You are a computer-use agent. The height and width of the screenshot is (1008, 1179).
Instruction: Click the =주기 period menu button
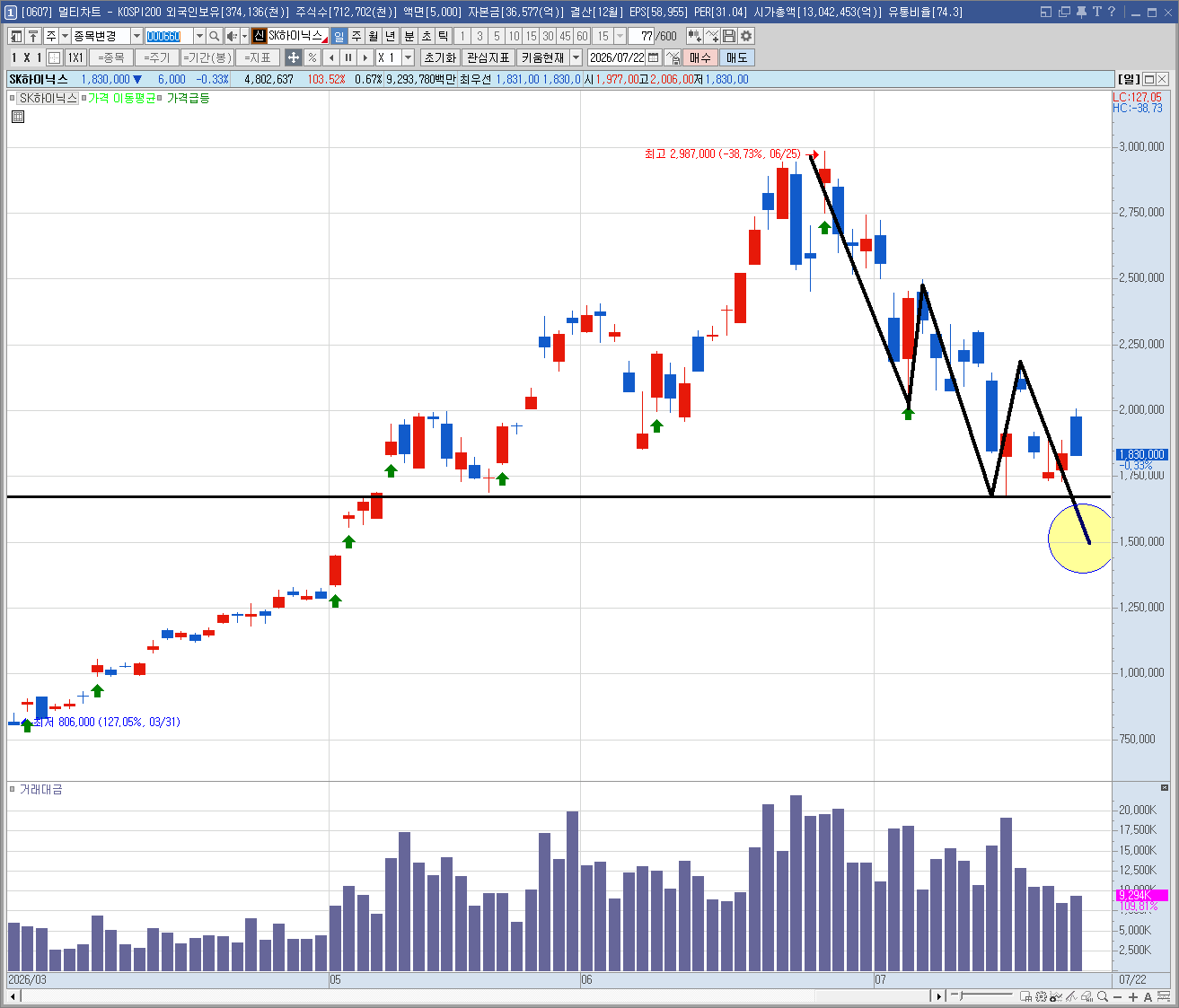(157, 57)
